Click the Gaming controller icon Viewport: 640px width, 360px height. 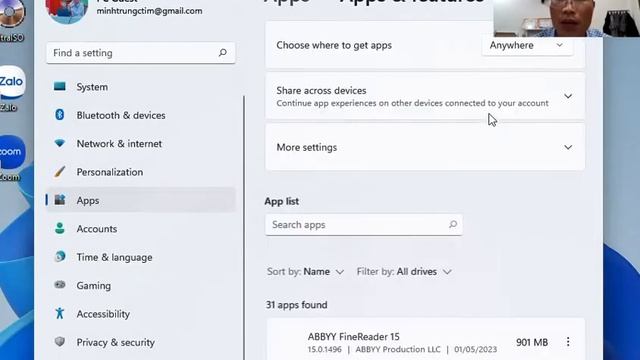(60, 284)
